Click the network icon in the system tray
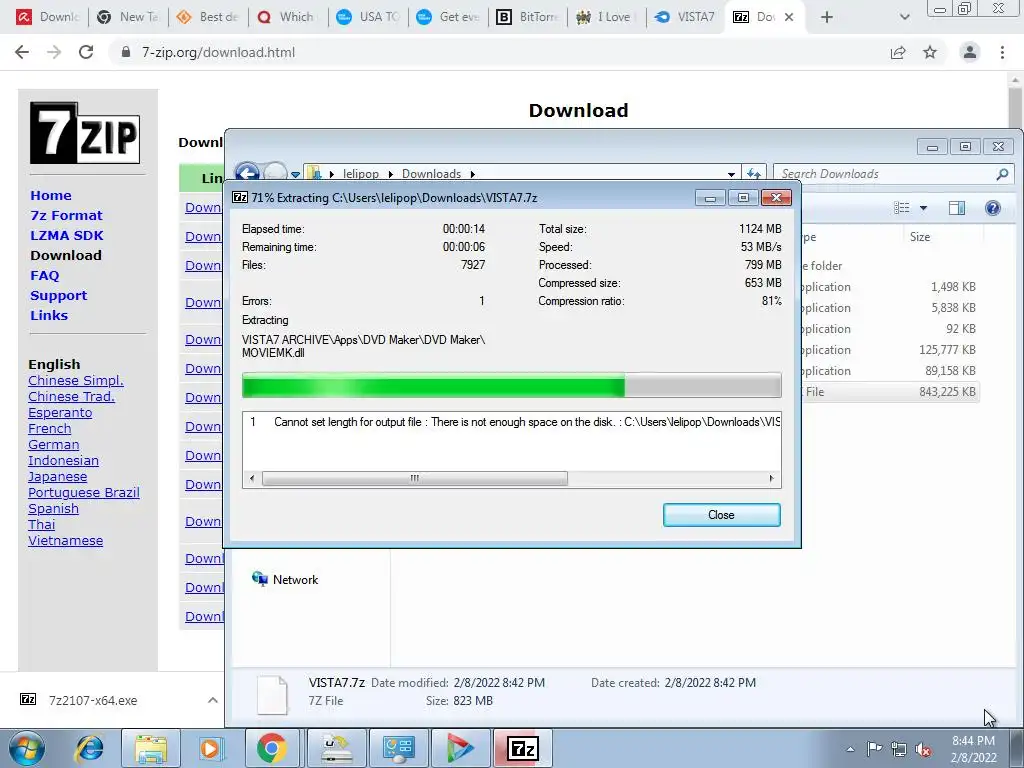 (x=899, y=749)
